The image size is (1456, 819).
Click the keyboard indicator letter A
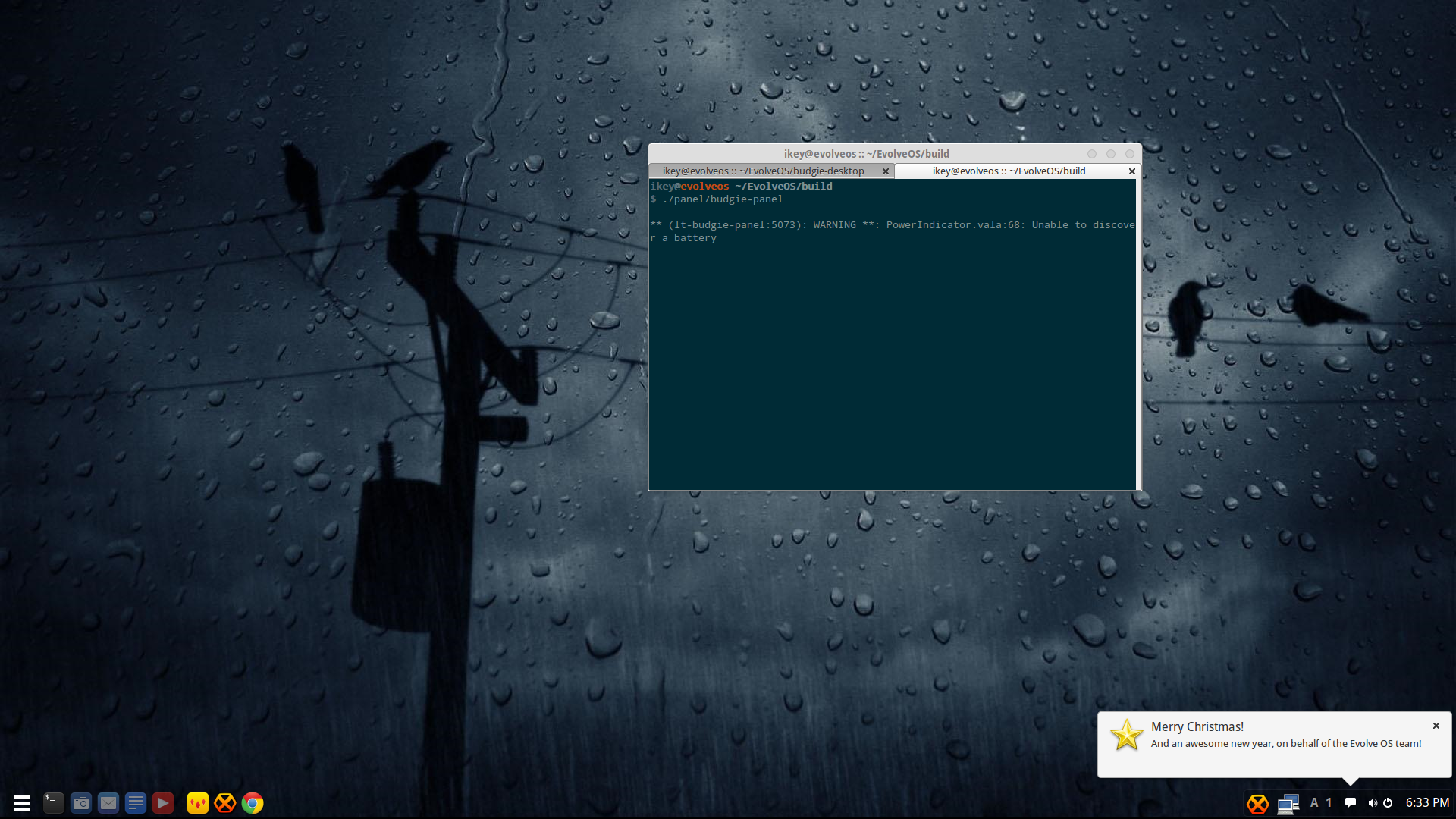(1314, 802)
